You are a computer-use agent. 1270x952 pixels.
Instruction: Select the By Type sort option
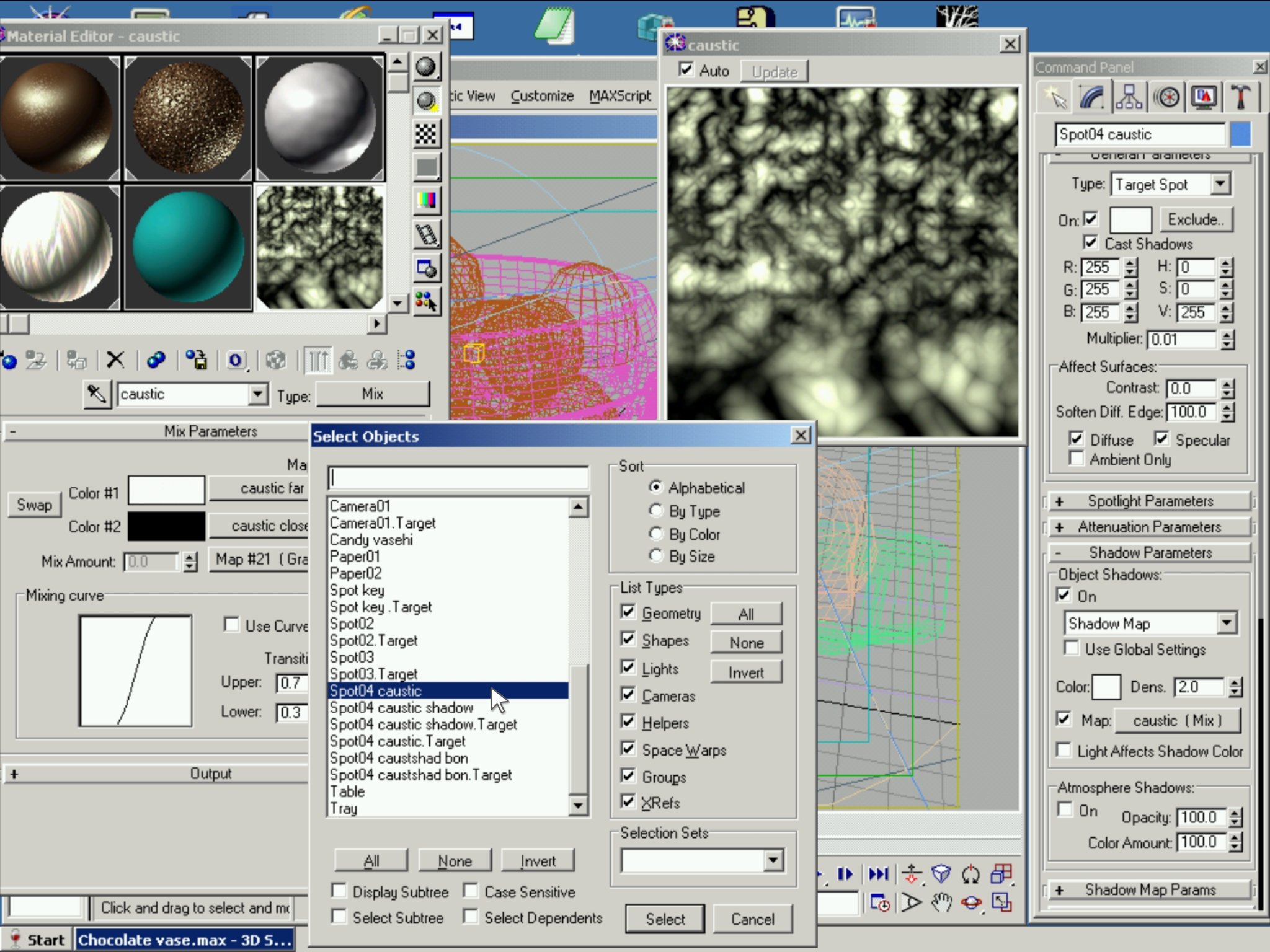[x=656, y=511]
